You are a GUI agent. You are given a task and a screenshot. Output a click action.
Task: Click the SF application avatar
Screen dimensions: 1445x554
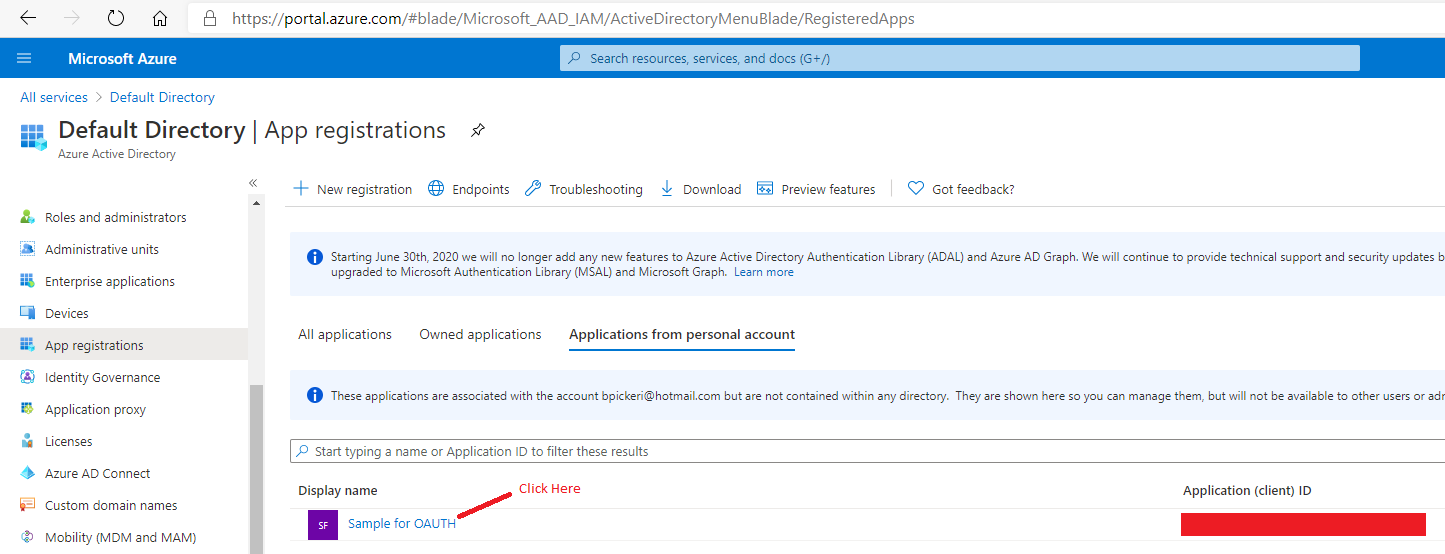pos(323,524)
